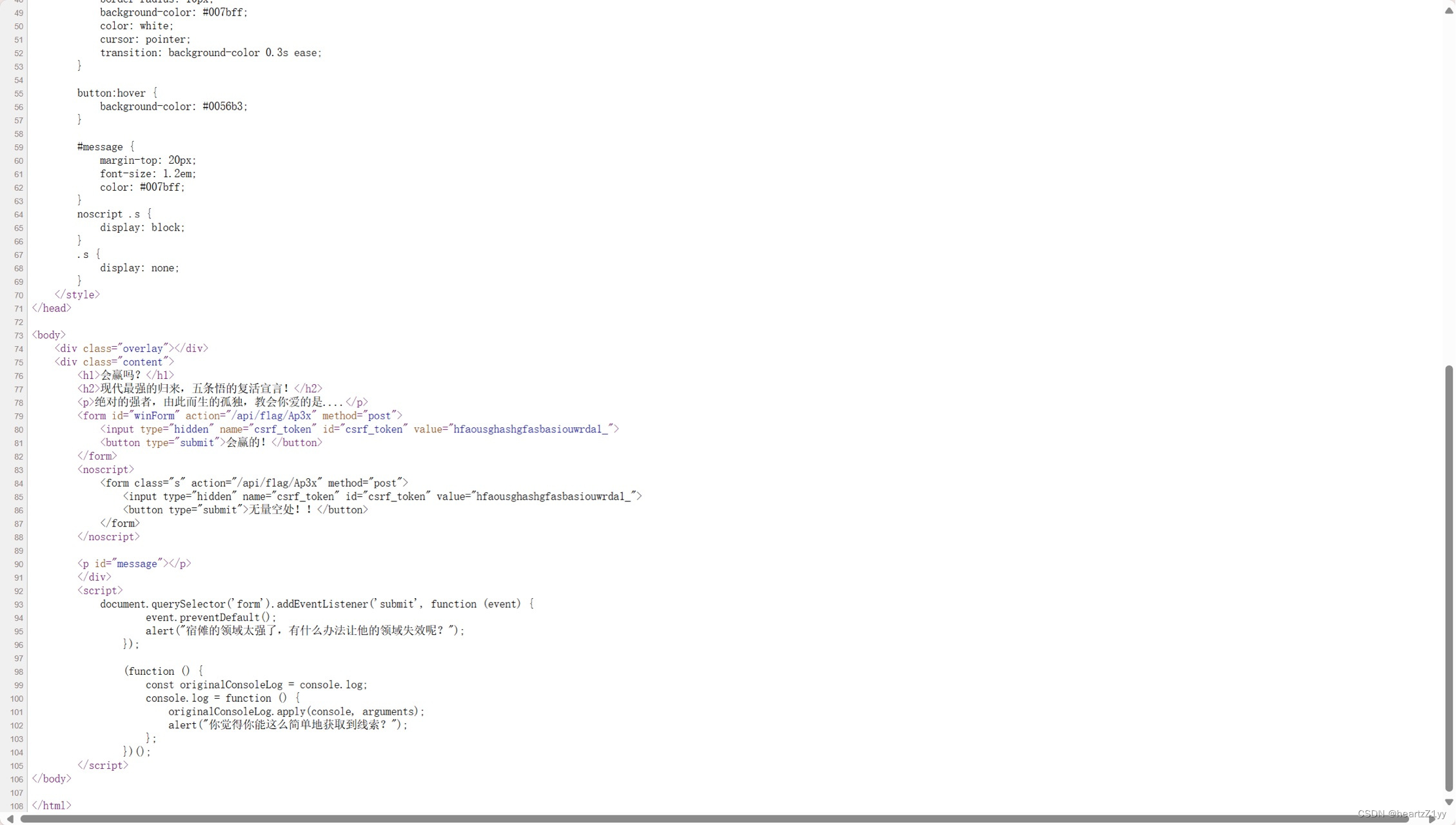Click the empty scrollbar track above thumb
Viewport: 1456px width, 825px height.
pyautogui.click(x=1449, y=193)
